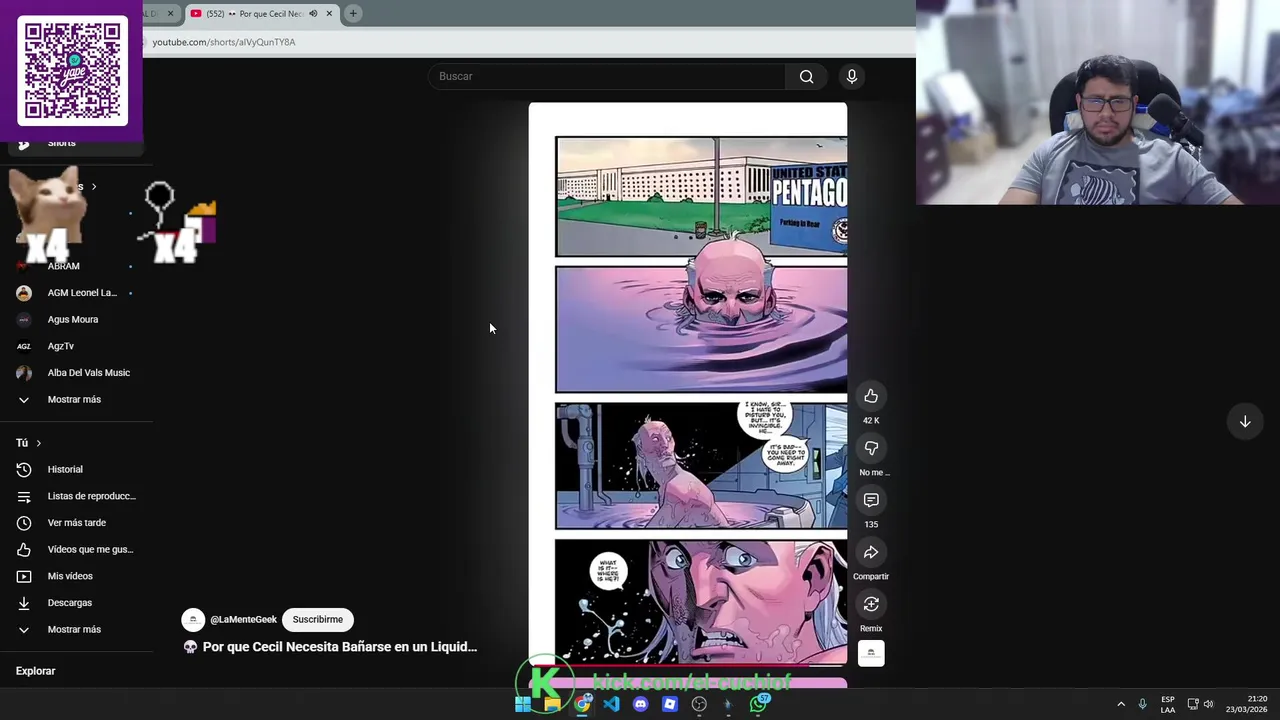1280x720 pixels.
Task: Open Mis videos
Action: [x=70, y=576]
